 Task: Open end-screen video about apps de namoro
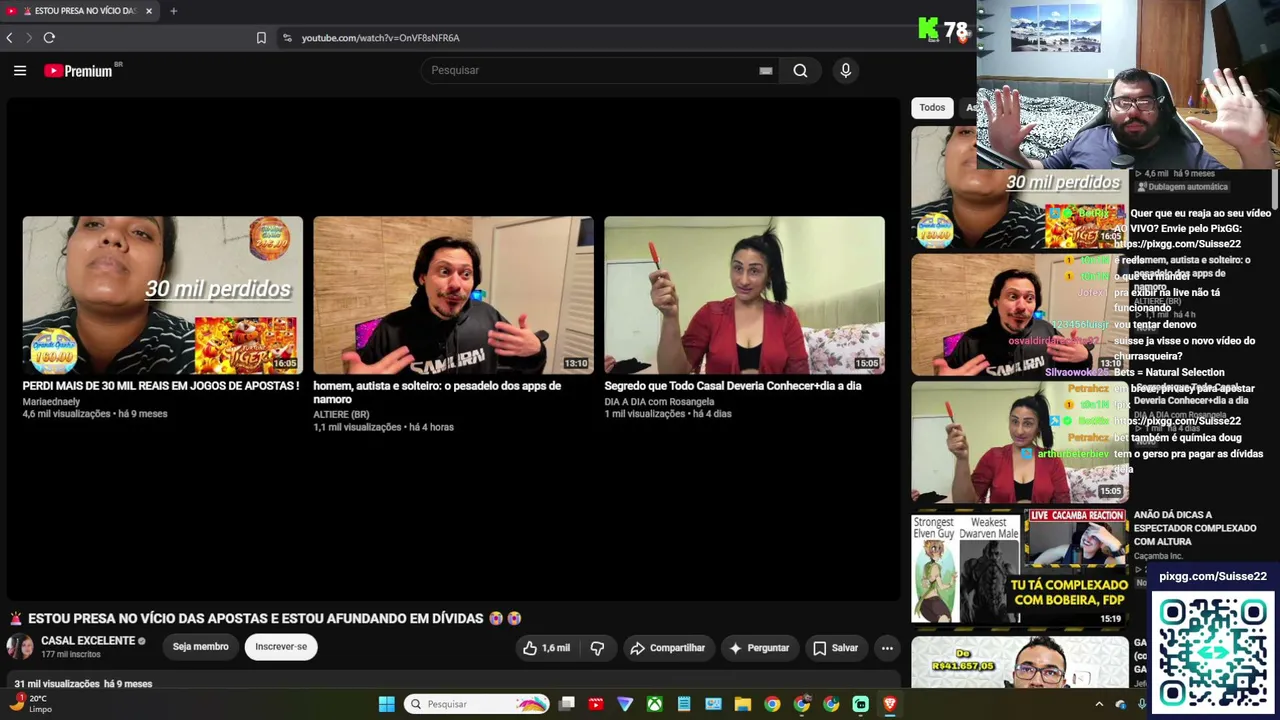pos(453,295)
